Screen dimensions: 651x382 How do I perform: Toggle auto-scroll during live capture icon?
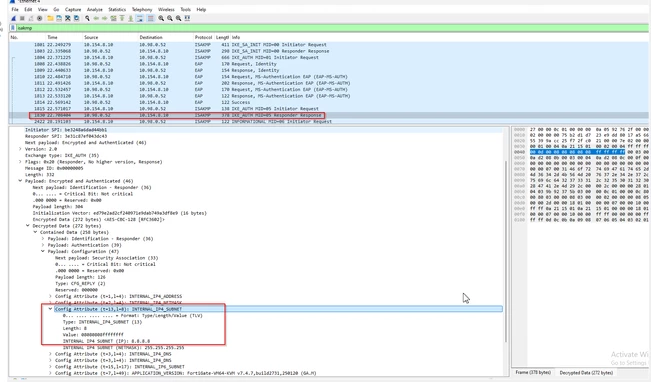pyautogui.click(x=140, y=18)
